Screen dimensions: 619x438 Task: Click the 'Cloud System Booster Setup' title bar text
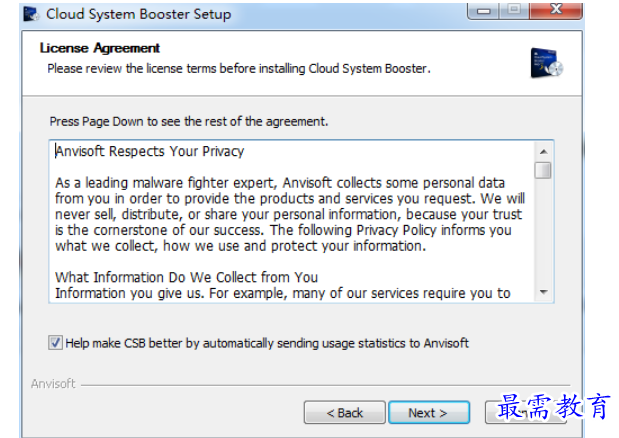point(139,14)
